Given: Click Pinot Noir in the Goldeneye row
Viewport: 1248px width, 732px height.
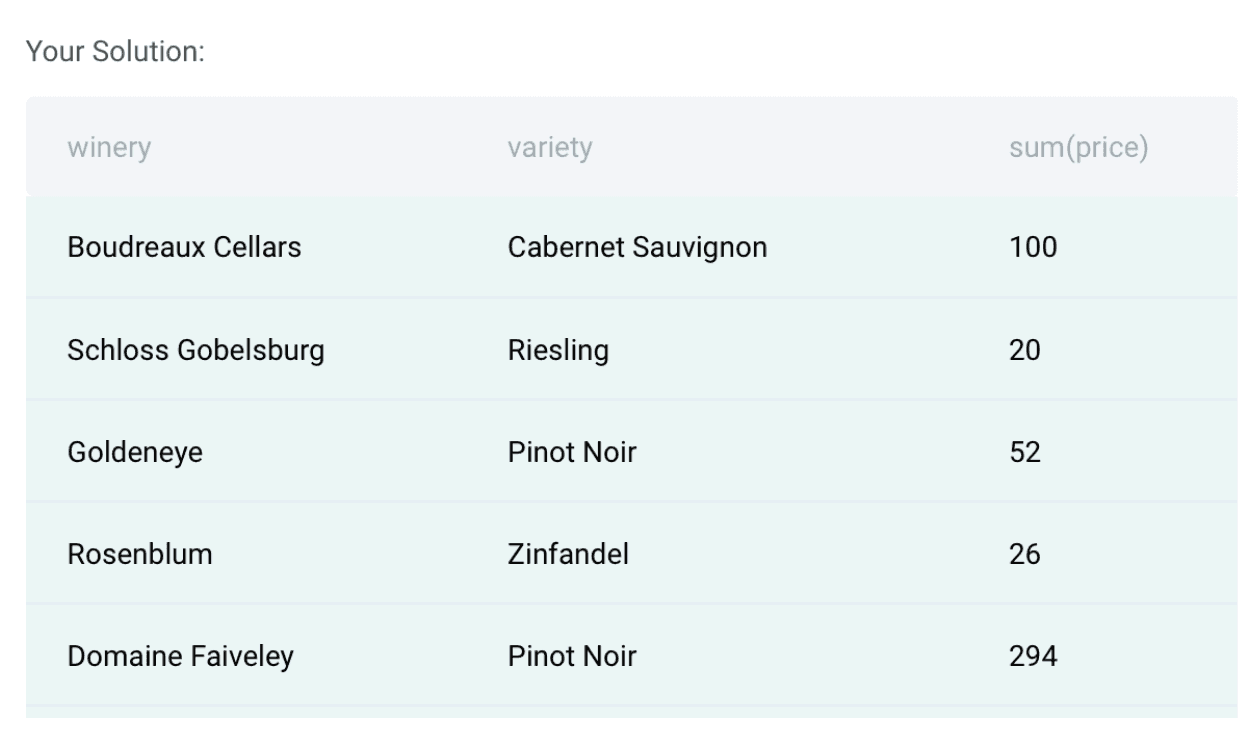Looking at the screenshot, I should click(x=572, y=453).
